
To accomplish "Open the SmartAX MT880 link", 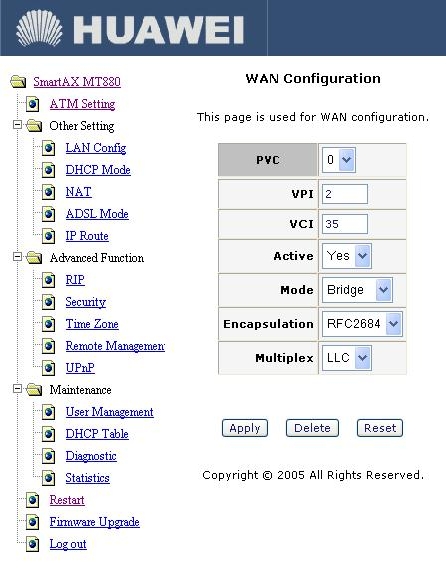I will click(x=77, y=81).
